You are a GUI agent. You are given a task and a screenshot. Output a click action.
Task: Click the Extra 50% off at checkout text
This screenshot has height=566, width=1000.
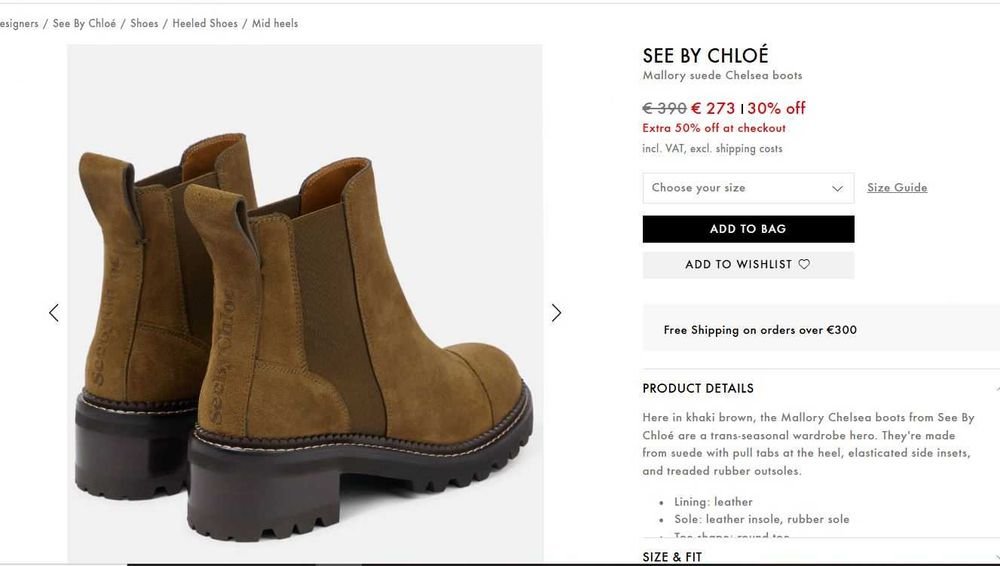714,128
